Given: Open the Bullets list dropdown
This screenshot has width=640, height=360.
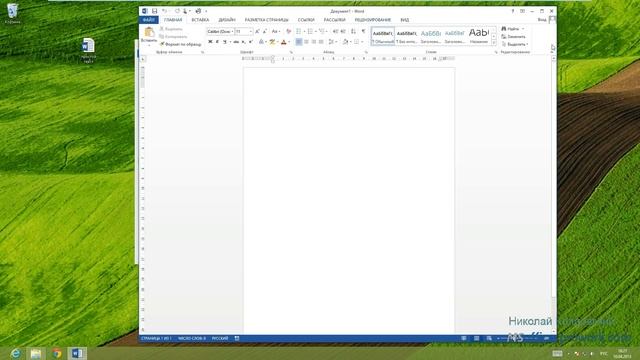Looking at the screenshot, I should (x=304, y=31).
